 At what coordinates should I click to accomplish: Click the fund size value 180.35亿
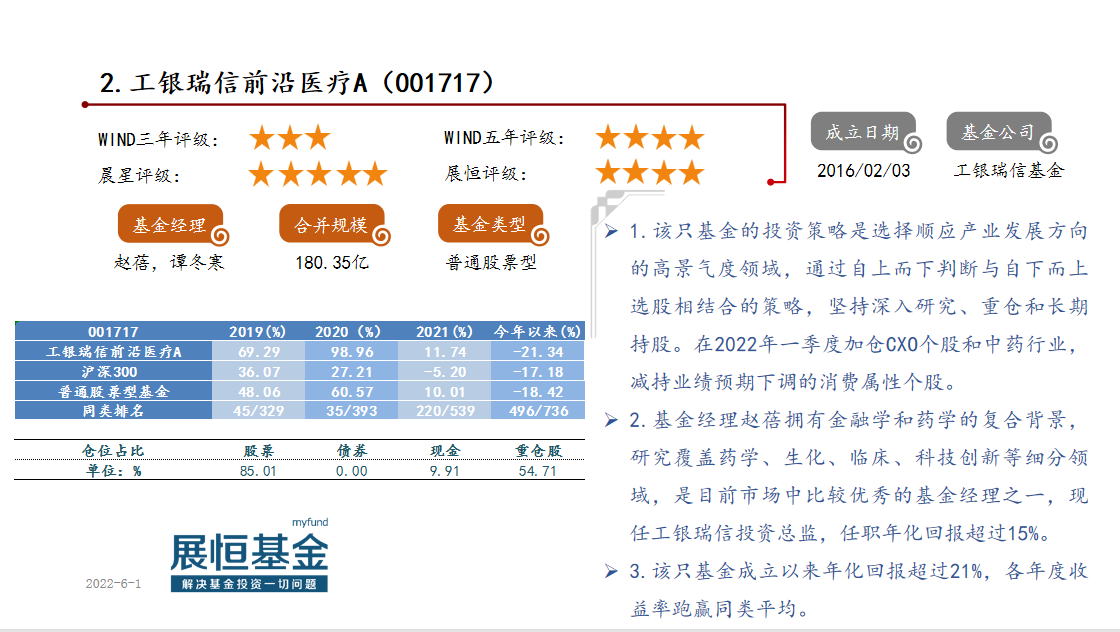coord(332,263)
